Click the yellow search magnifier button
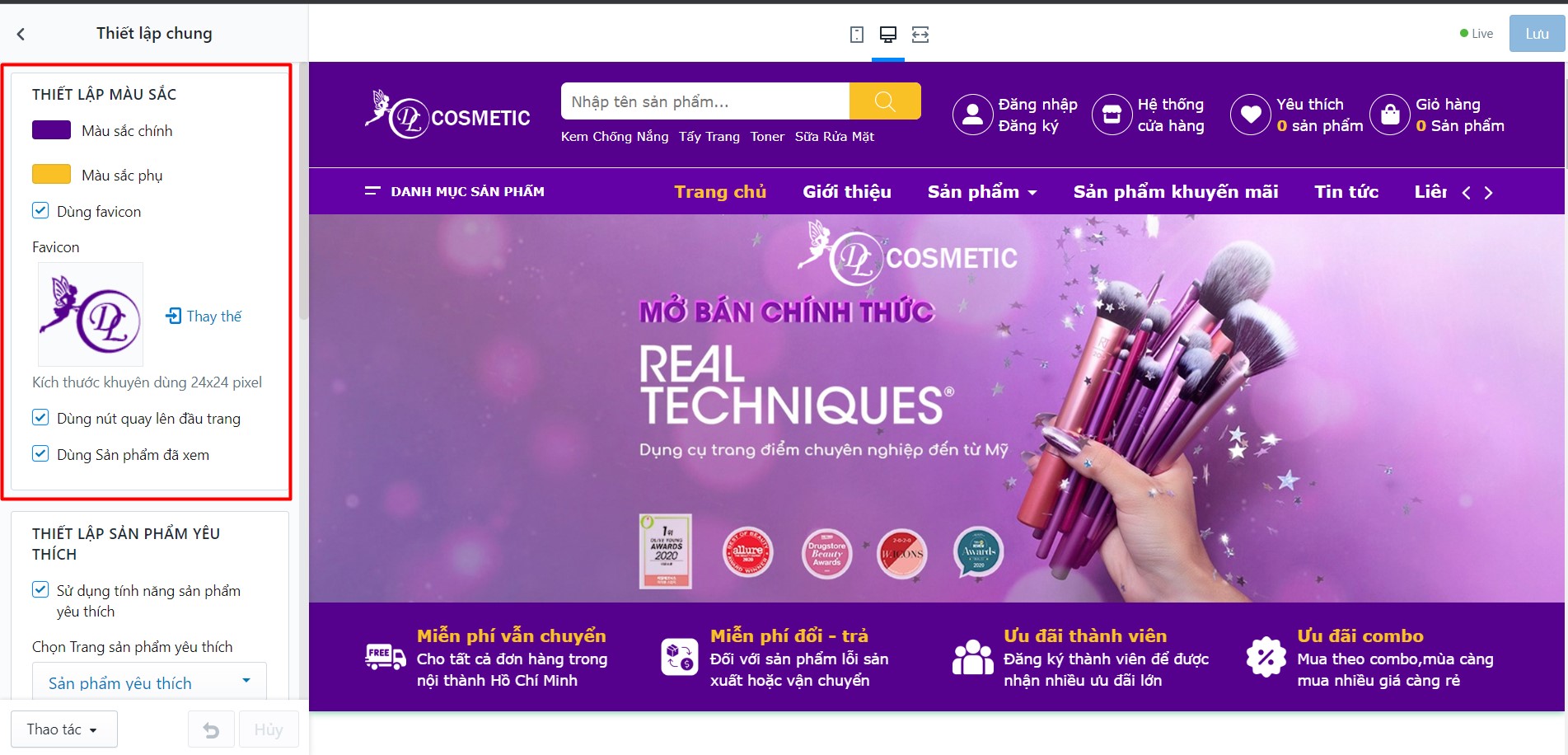Screen dimensions: 1568x755 tap(885, 101)
